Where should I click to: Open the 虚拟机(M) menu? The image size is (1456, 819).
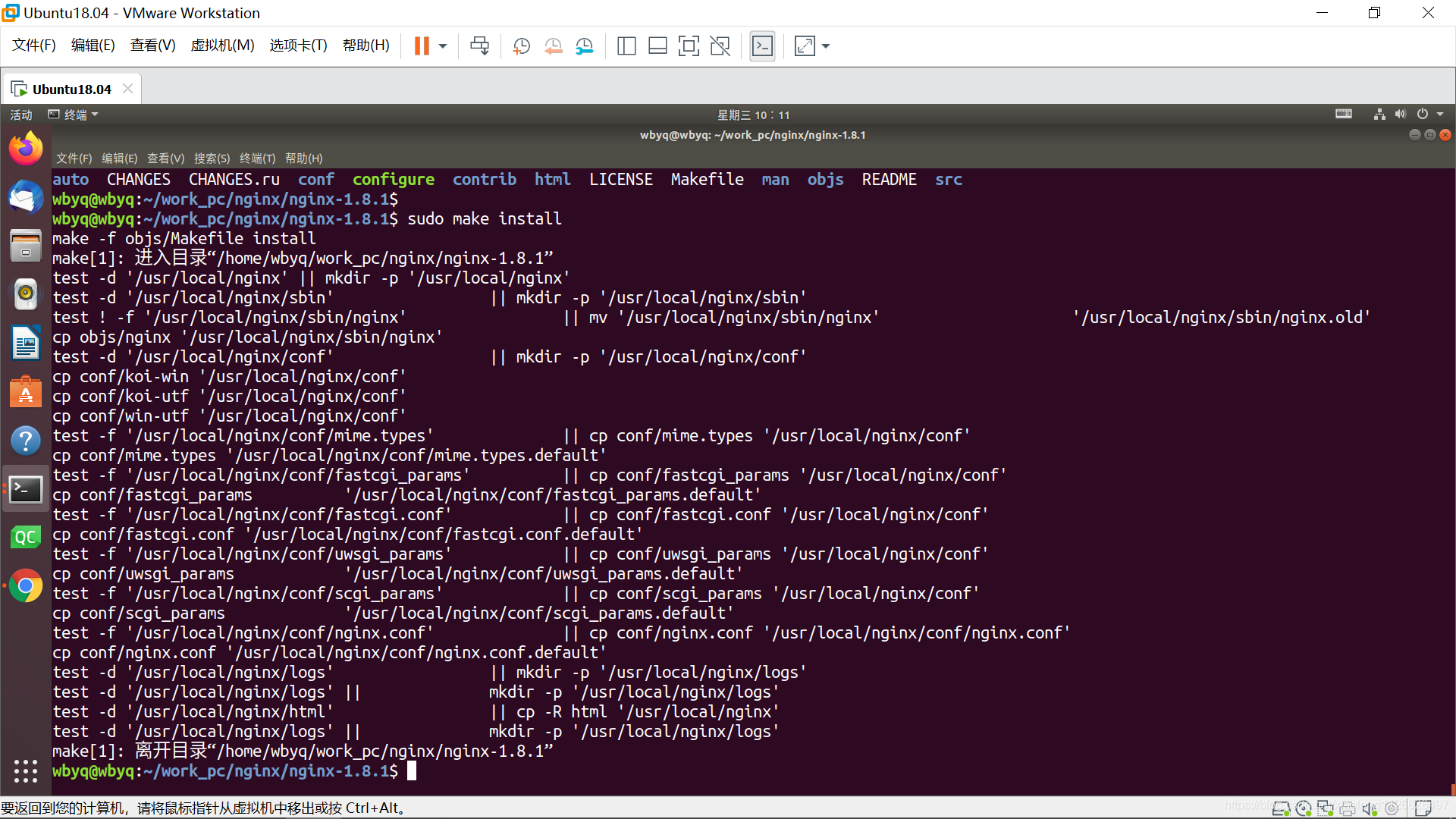222,45
